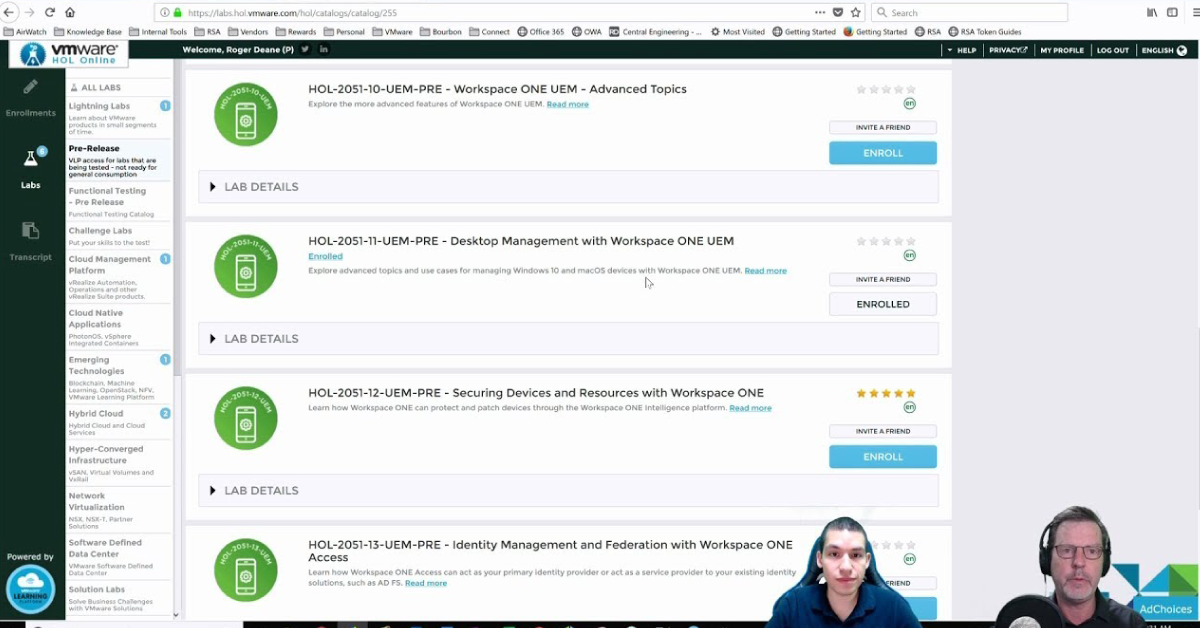Click the Labs flask icon
1200x628 pixels.
click(x=30, y=160)
